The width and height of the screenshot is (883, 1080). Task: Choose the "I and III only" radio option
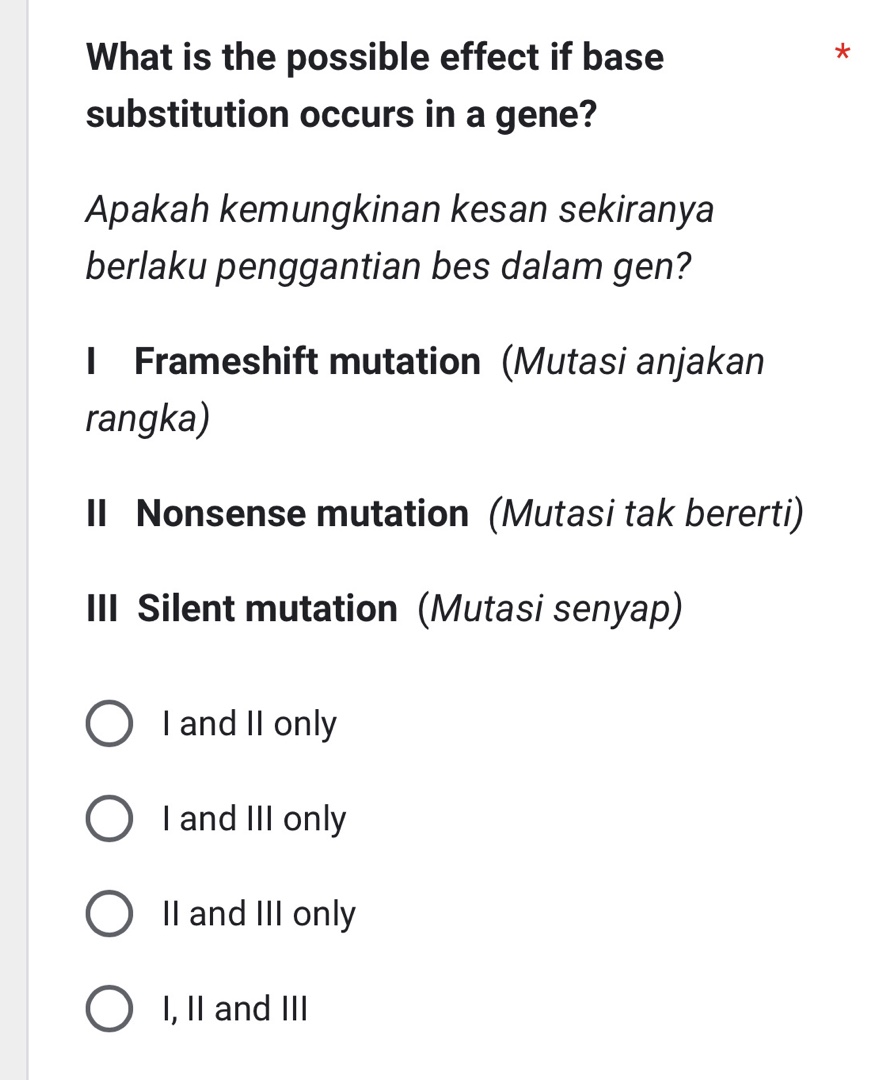point(110,818)
